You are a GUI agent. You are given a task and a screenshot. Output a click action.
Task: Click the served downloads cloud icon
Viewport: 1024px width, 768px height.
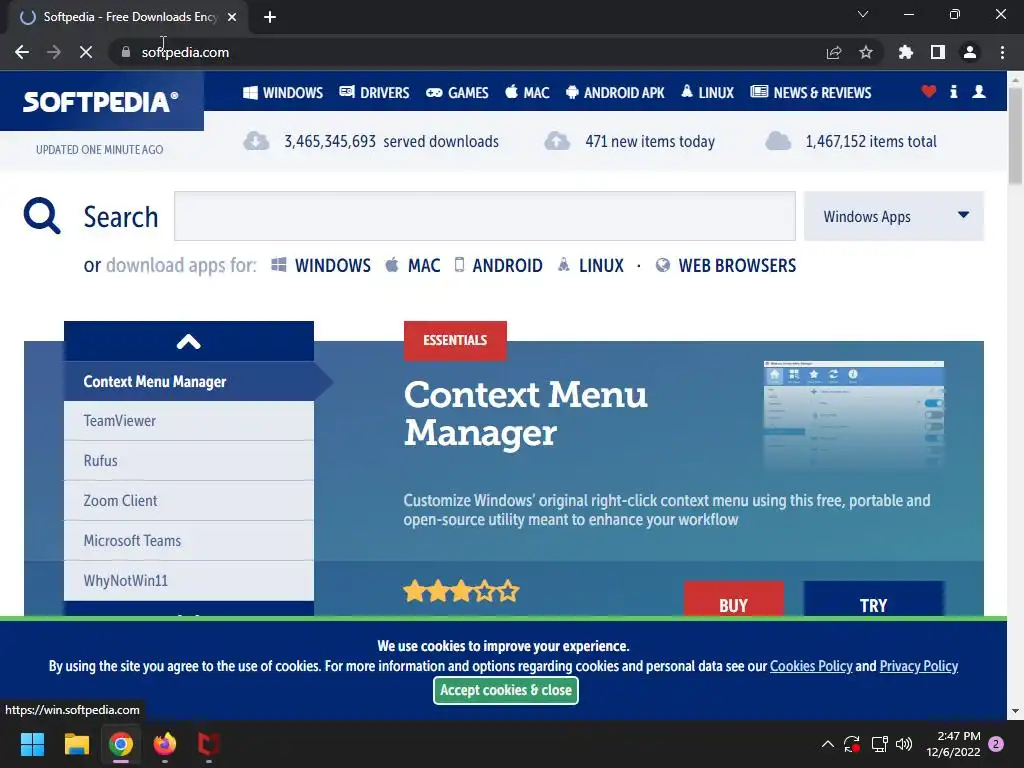point(256,141)
